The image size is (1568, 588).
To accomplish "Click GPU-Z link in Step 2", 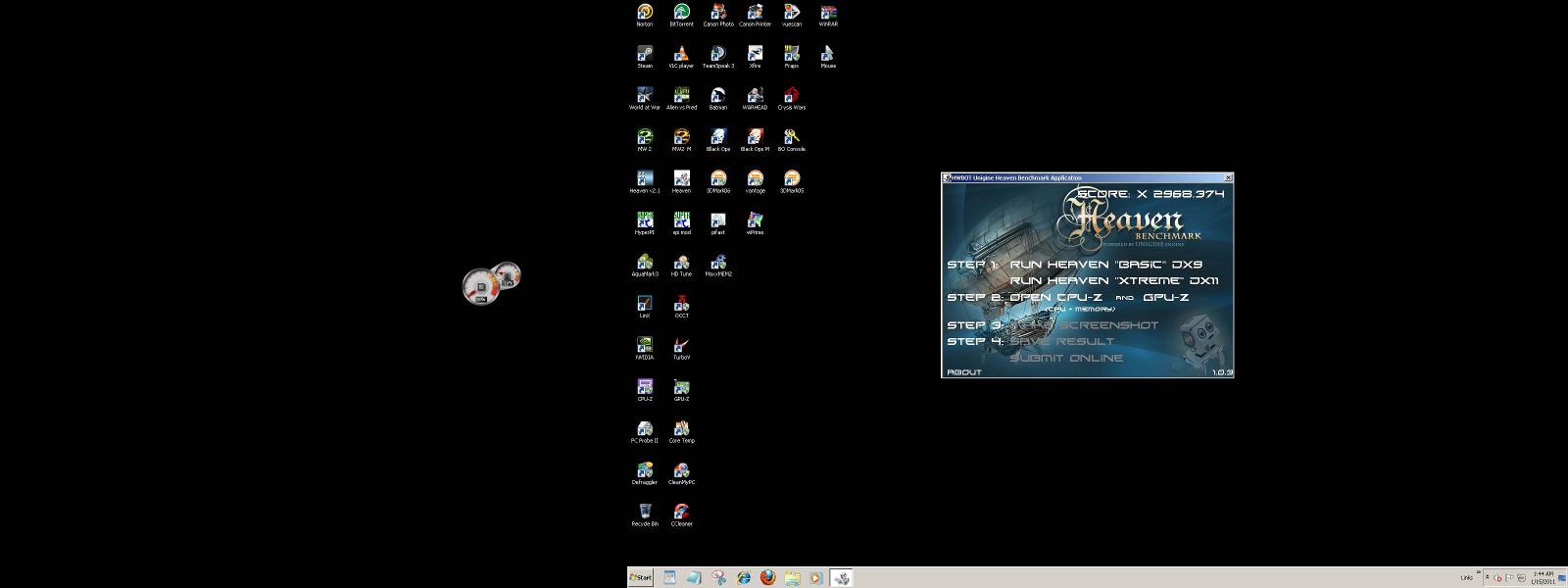I will [1165, 298].
